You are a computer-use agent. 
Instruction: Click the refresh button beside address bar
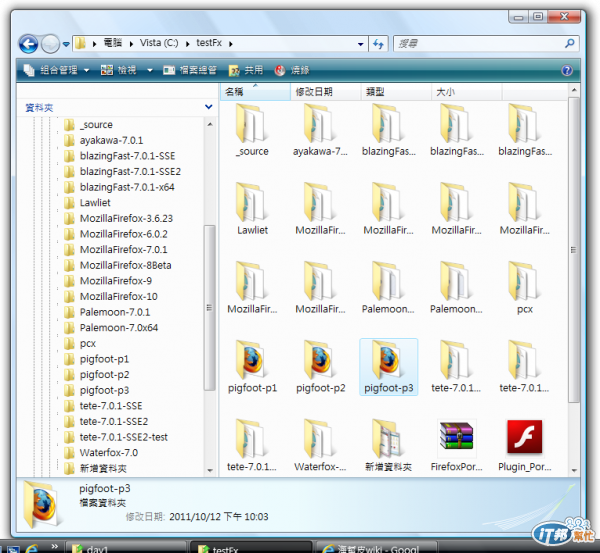pos(378,44)
